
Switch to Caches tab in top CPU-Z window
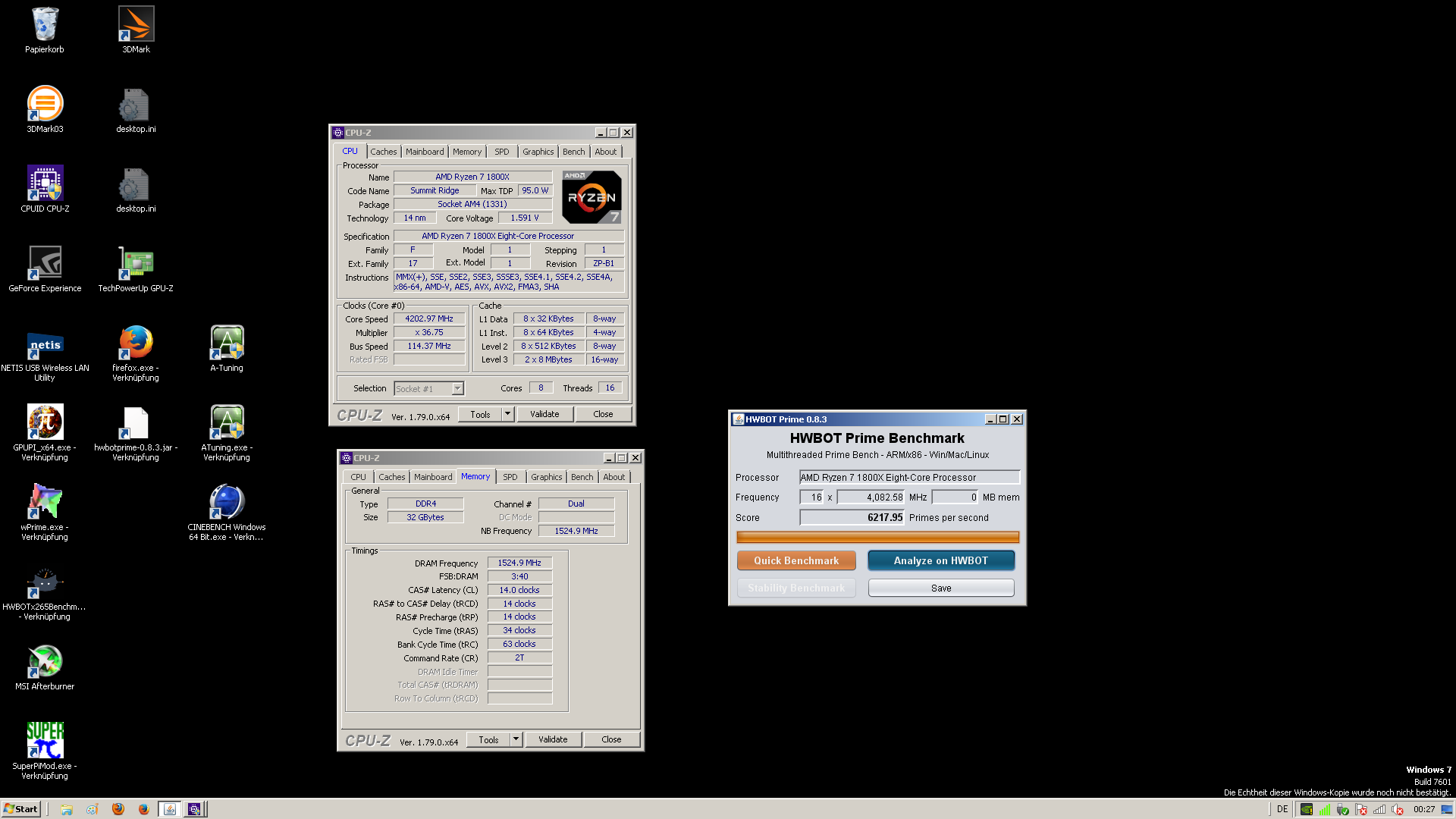tap(383, 152)
